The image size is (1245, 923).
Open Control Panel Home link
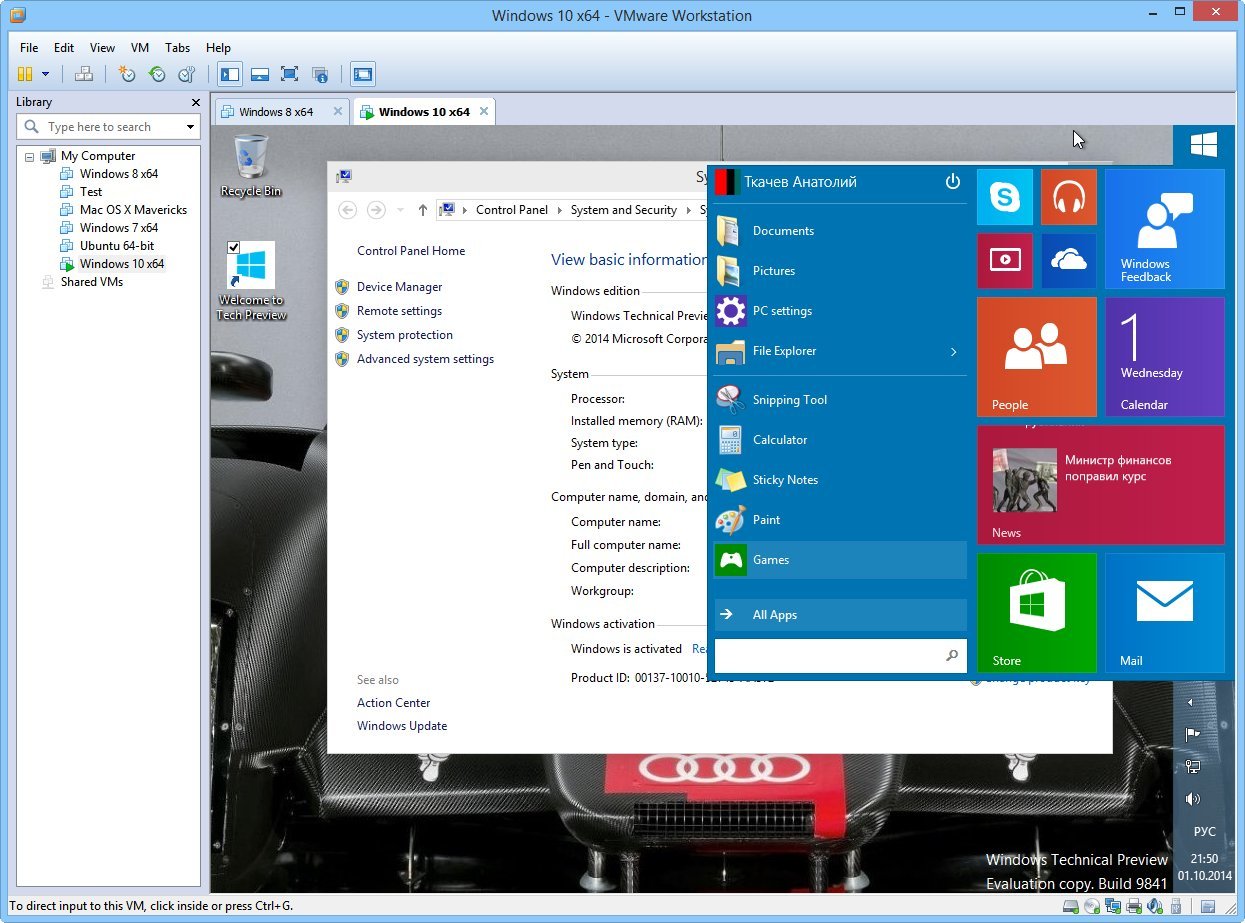point(411,251)
